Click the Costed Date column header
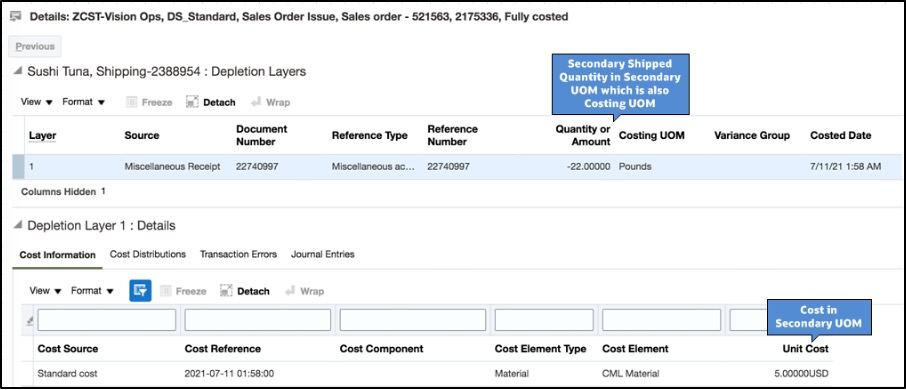906x390 pixels. click(x=841, y=135)
